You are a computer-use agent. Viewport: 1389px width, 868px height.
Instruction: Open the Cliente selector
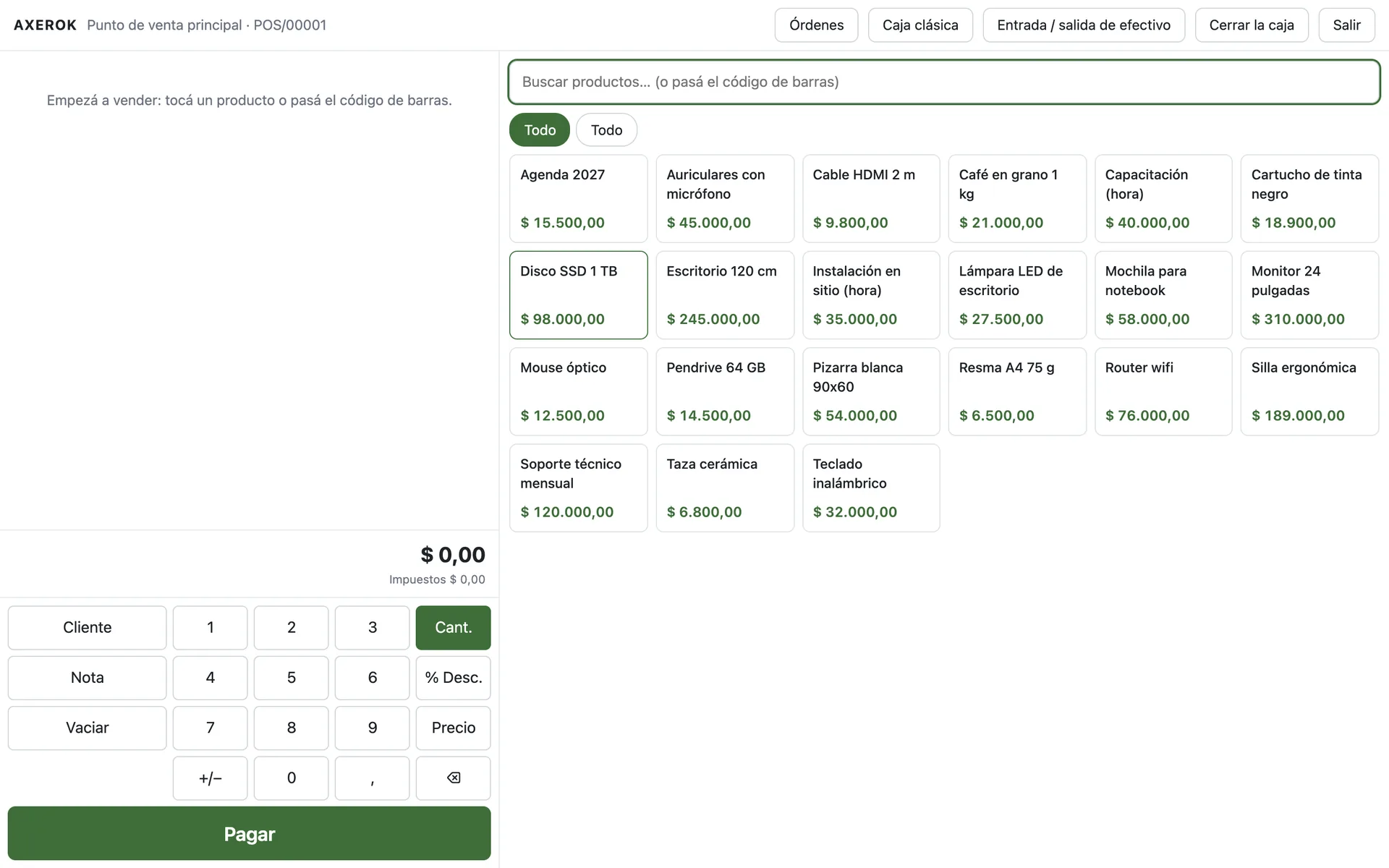87,628
